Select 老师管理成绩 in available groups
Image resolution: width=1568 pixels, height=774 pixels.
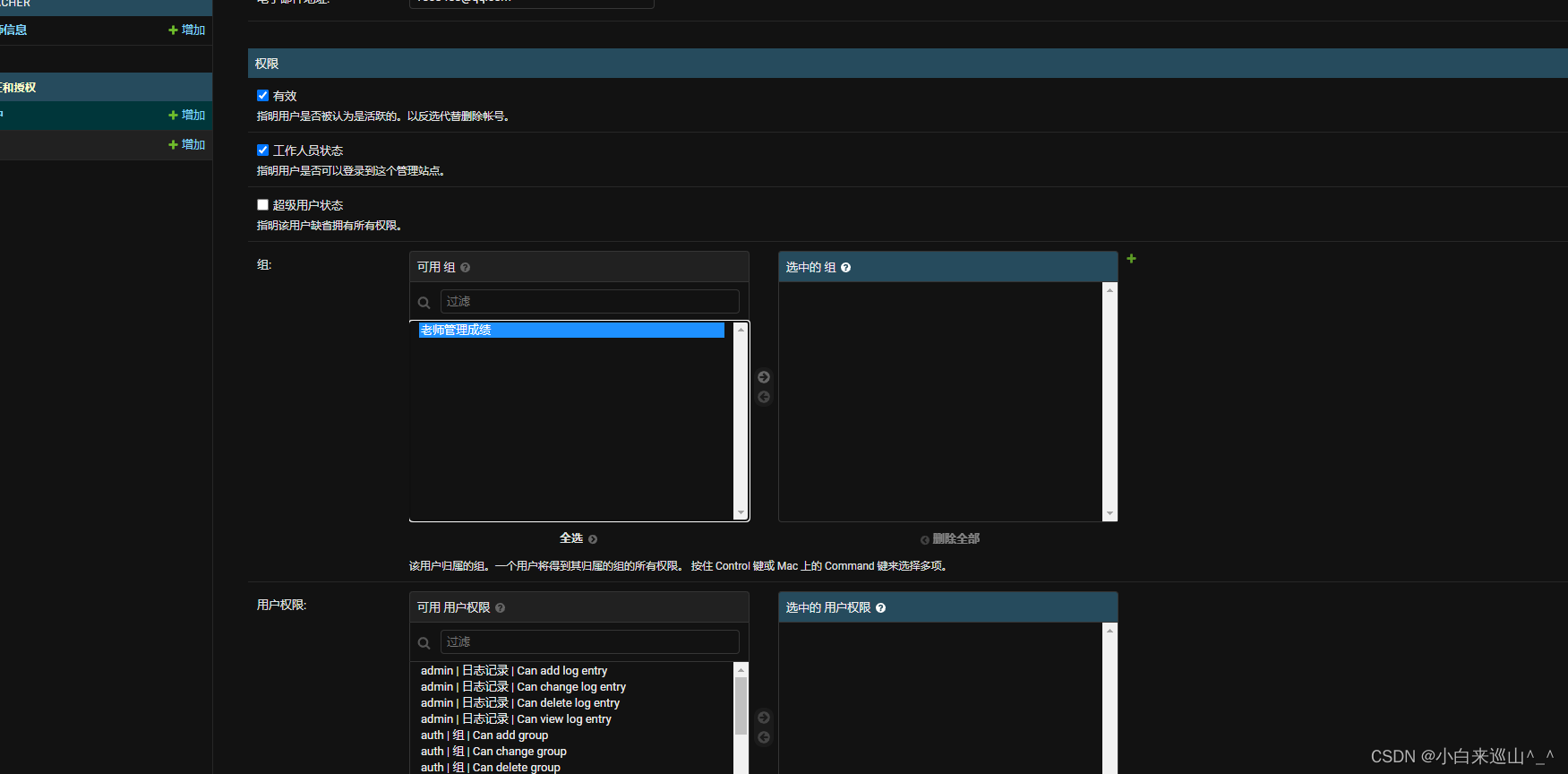(x=571, y=330)
